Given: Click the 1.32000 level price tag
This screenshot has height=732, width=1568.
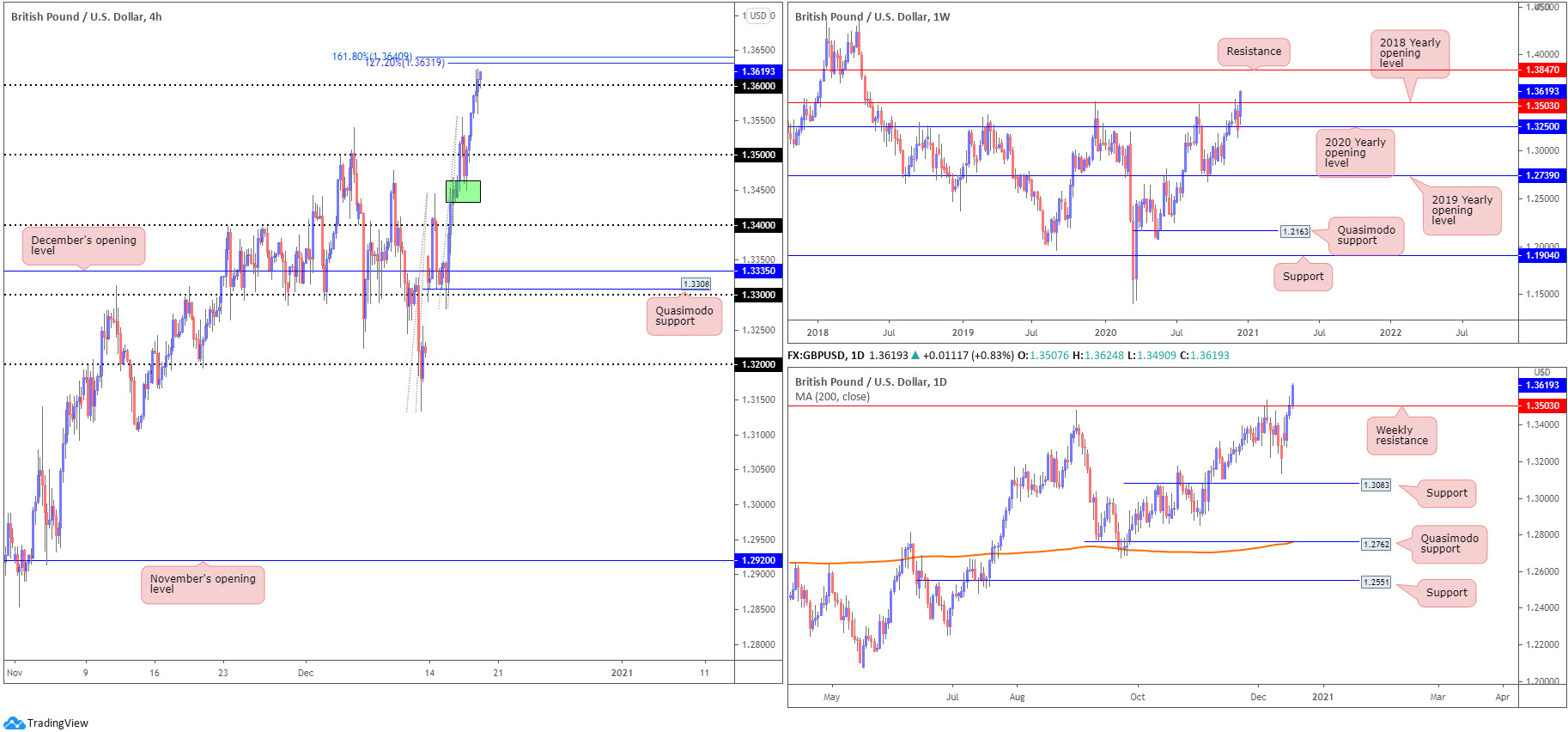Looking at the screenshot, I should [x=758, y=364].
